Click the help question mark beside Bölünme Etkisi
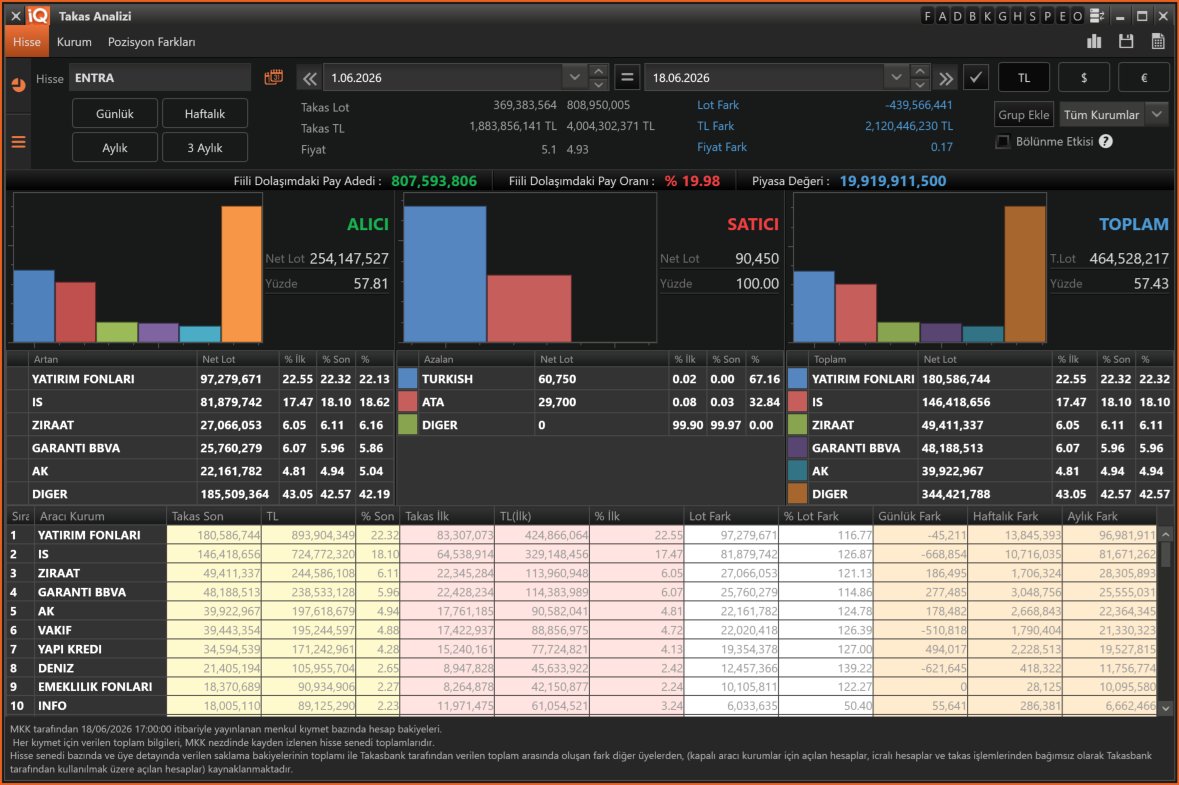The height and width of the screenshot is (785, 1179). pos(1105,141)
